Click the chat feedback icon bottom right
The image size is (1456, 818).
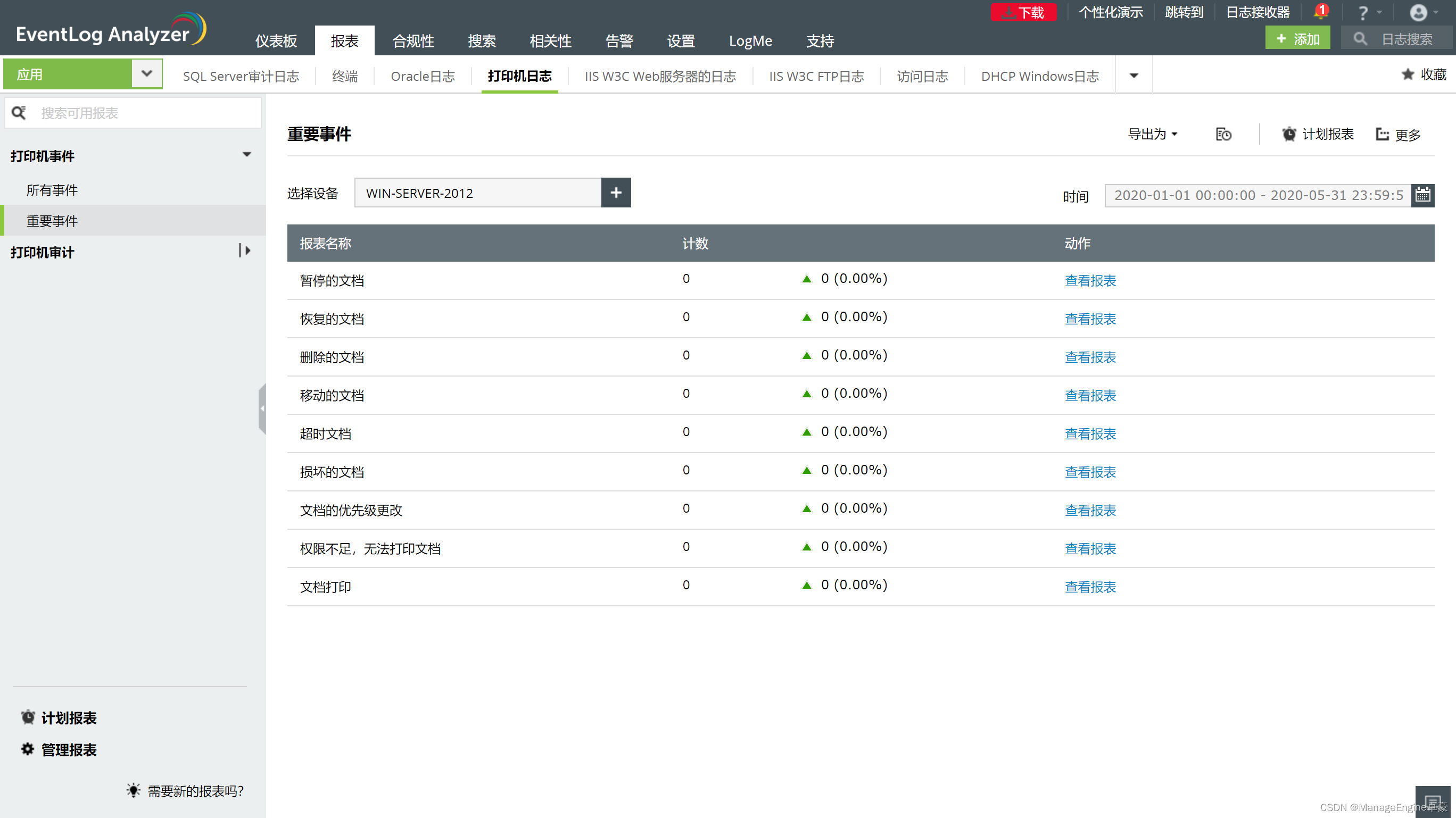point(1432,802)
